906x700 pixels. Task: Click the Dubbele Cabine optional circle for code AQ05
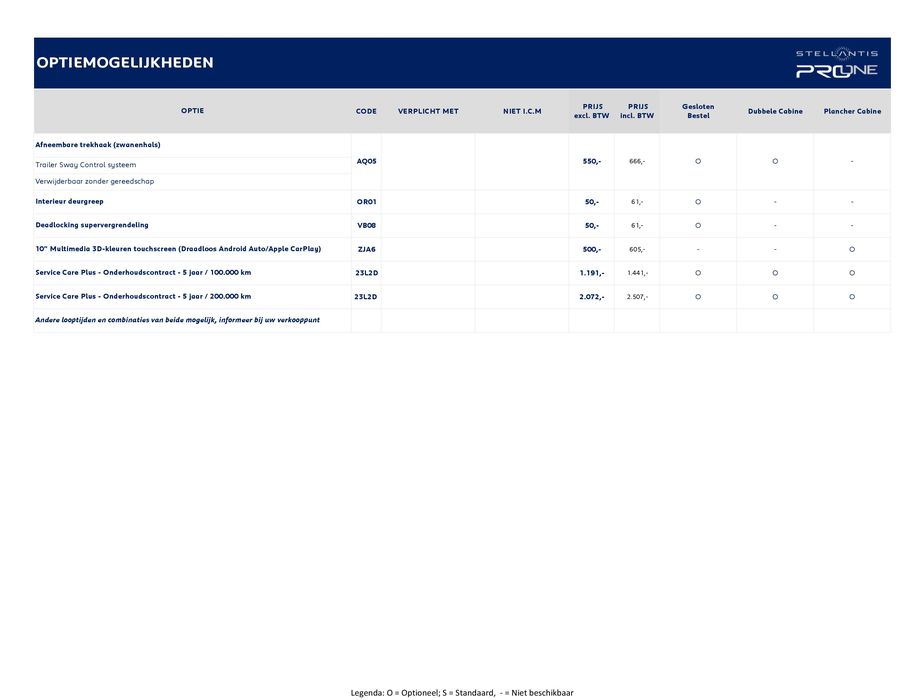click(x=775, y=161)
